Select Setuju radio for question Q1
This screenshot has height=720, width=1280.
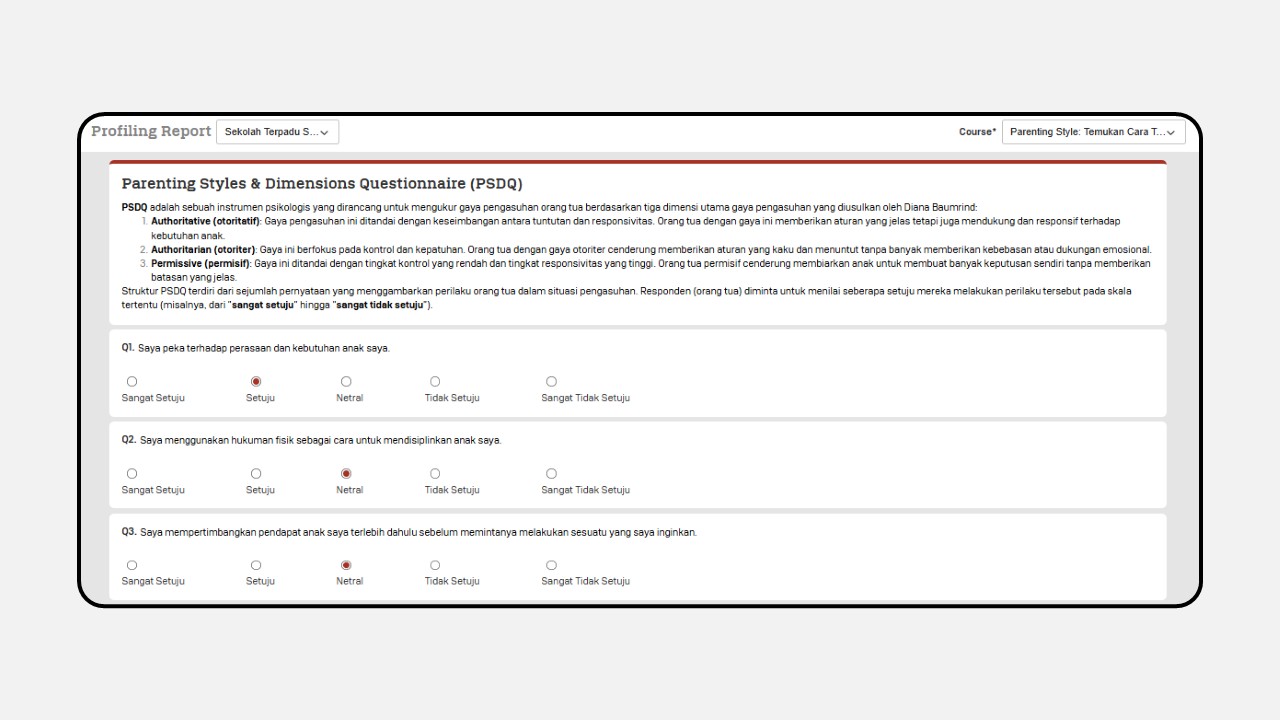click(x=256, y=381)
